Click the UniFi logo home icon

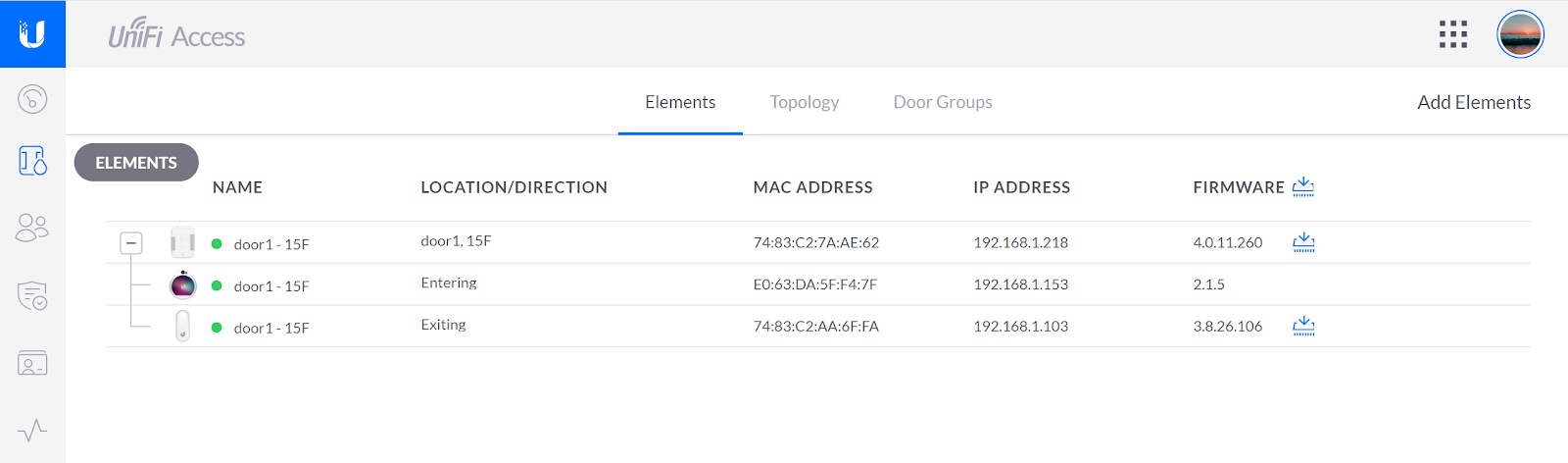[32, 34]
